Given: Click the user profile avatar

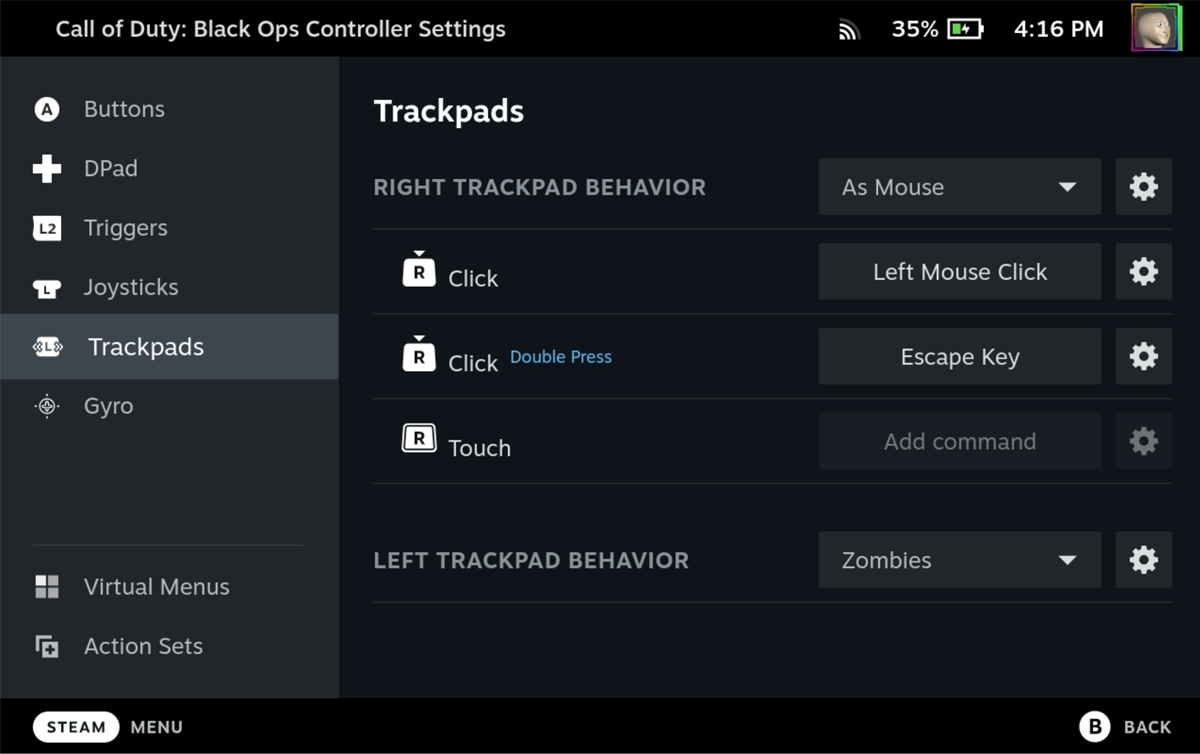Looking at the screenshot, I should 1156,28.
